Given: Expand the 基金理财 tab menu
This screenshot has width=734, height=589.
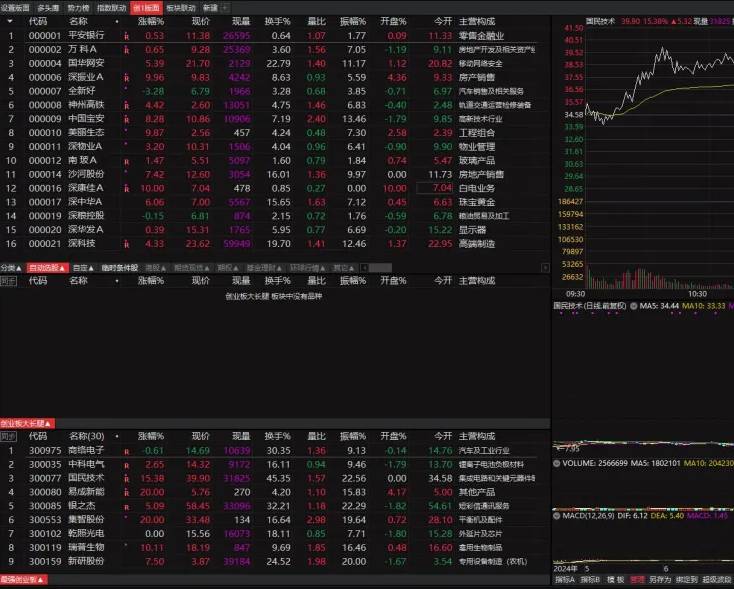Looking at the screenshot, I should [264, 268].
